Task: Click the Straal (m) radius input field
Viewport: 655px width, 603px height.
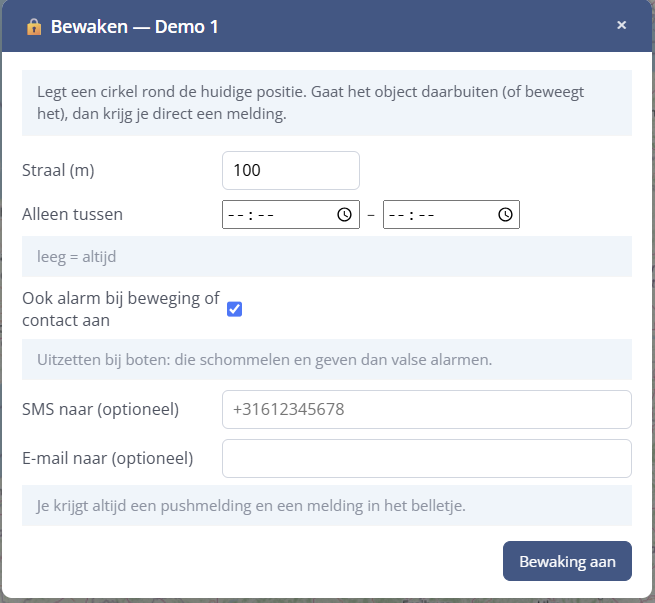Action: click(x=291, y=170)
